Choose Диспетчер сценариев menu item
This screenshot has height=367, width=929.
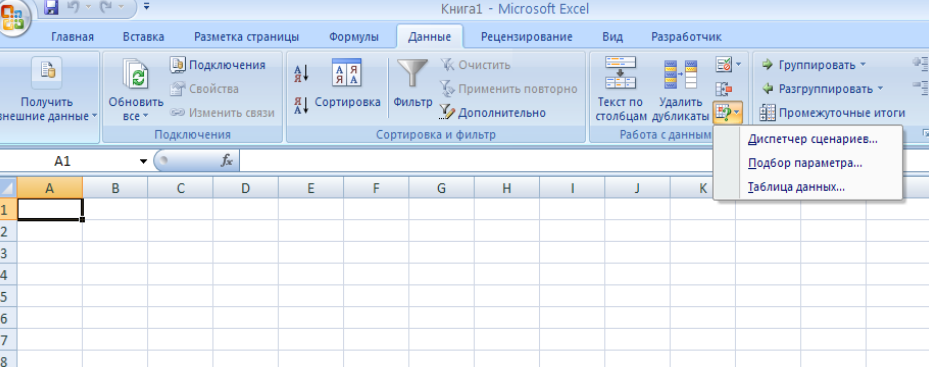(x=813, y=139)
